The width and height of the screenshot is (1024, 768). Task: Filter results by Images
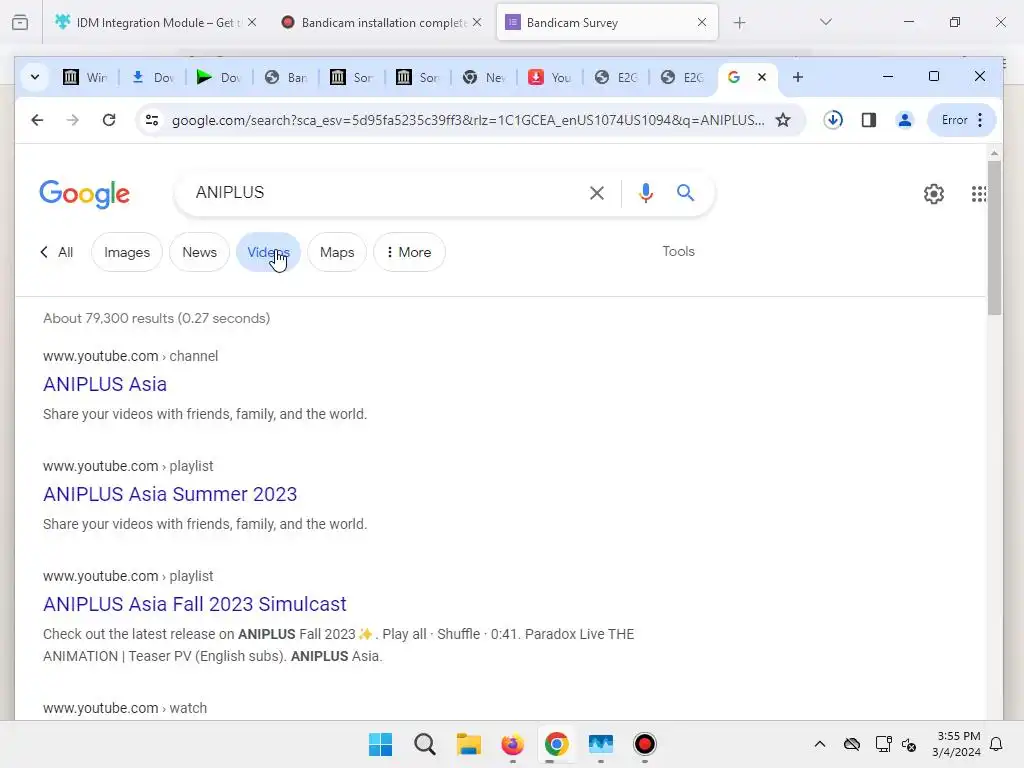[x=127, y=252]
